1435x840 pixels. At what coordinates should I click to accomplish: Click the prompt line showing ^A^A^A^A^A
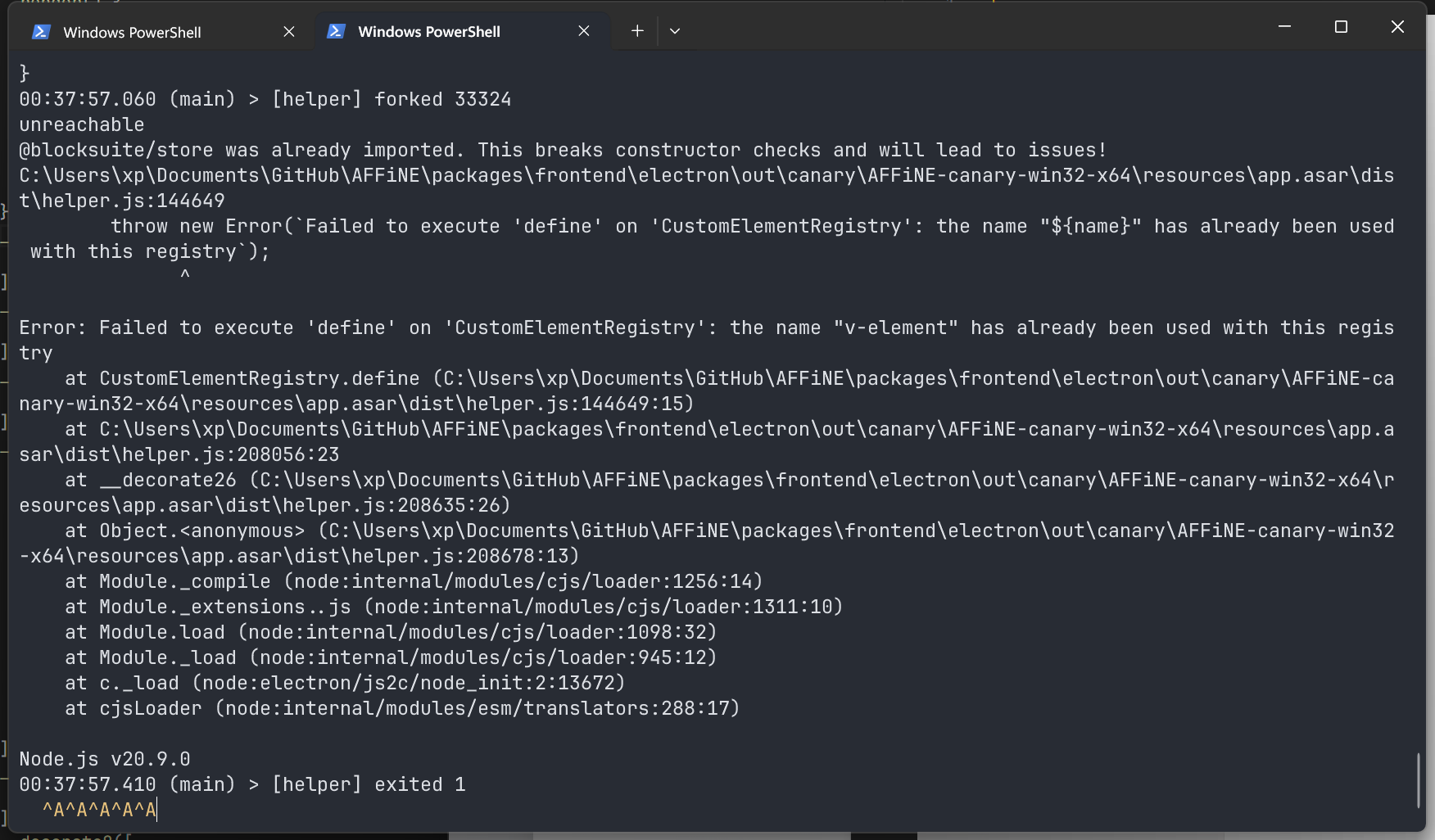click(x=99, y=810)
